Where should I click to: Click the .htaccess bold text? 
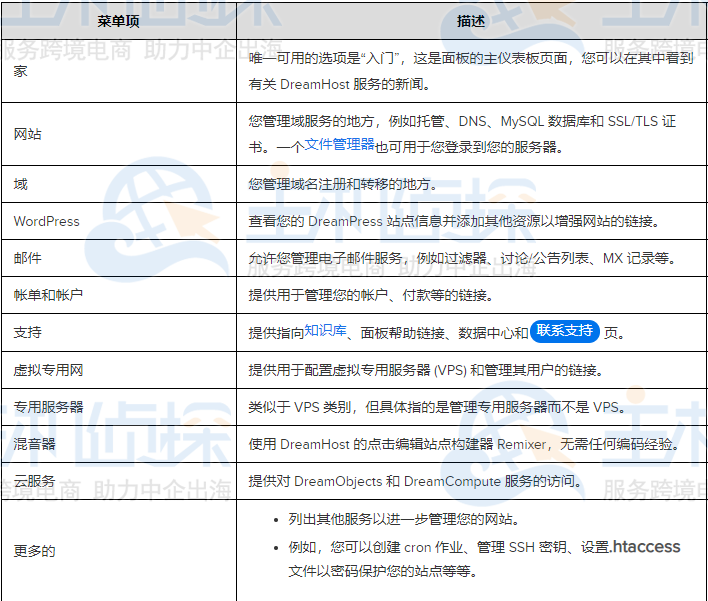tap(646, 547)
